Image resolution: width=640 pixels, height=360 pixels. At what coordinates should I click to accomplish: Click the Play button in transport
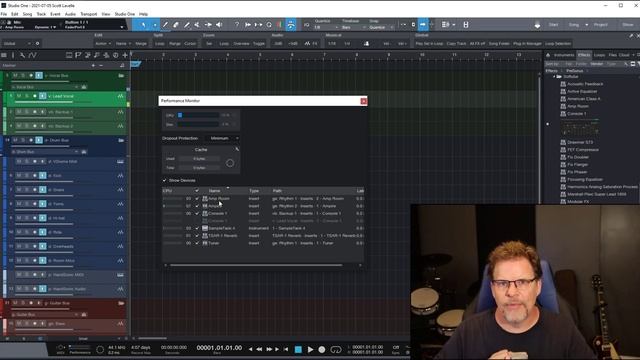[310, 349]
